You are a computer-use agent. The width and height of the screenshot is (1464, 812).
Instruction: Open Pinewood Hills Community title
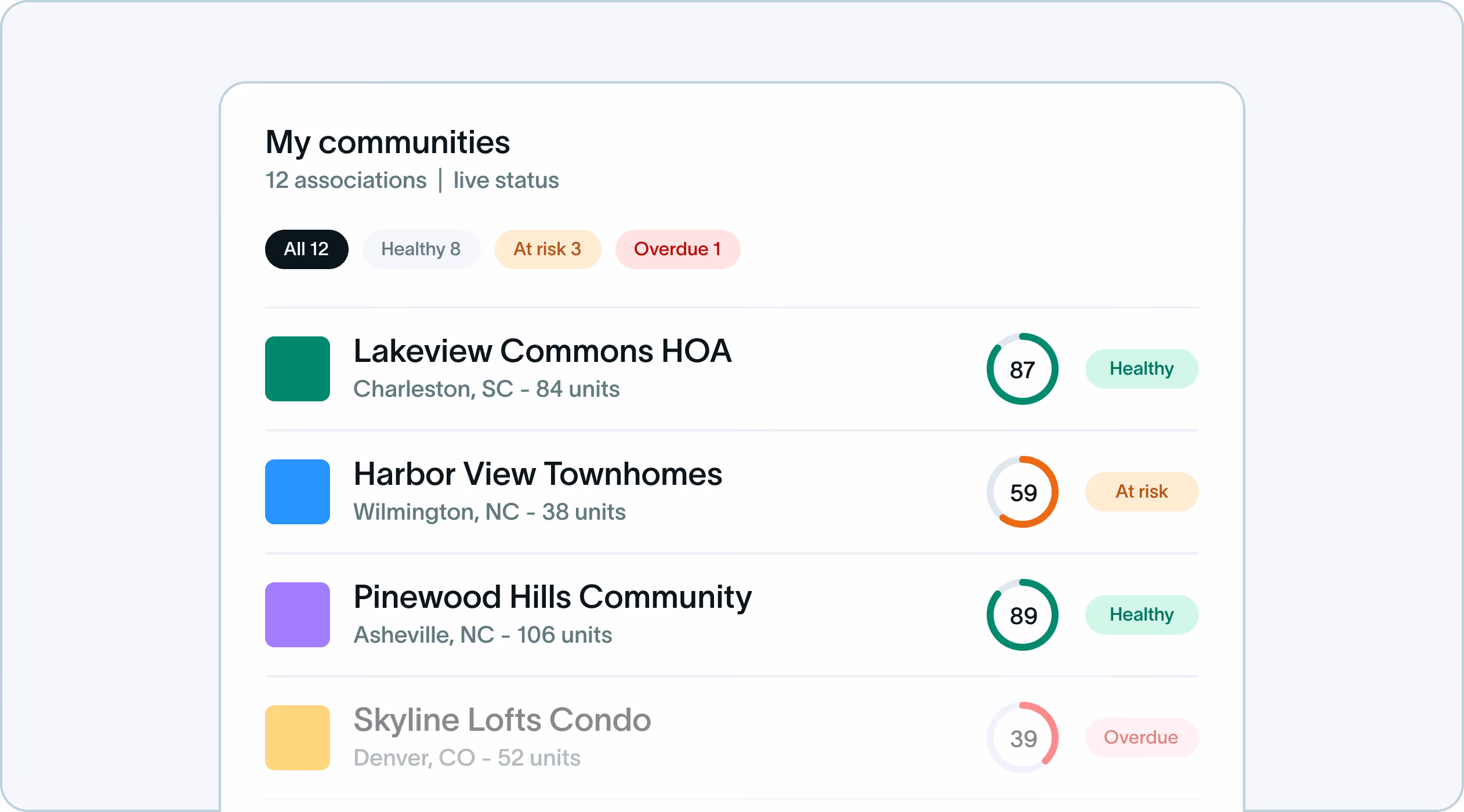click(x=552, y=597)
